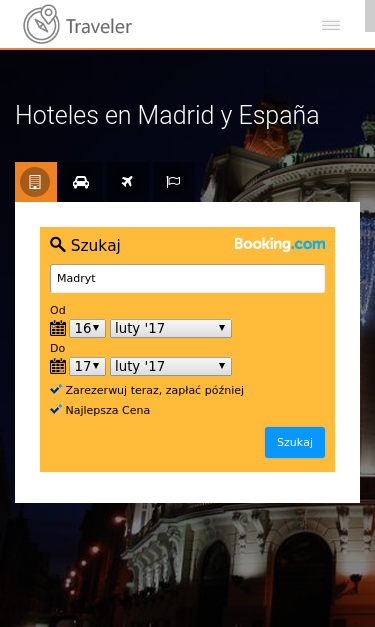Viewport: 375px width, 627px height.
Task: Switch to the flights airplane tab
Action: 127,182
